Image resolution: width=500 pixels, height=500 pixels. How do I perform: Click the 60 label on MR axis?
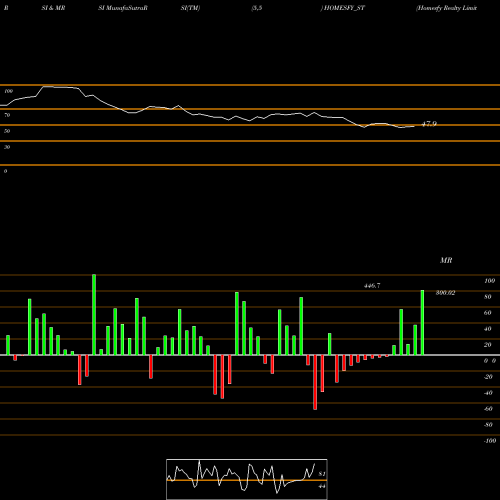[488, 313]
